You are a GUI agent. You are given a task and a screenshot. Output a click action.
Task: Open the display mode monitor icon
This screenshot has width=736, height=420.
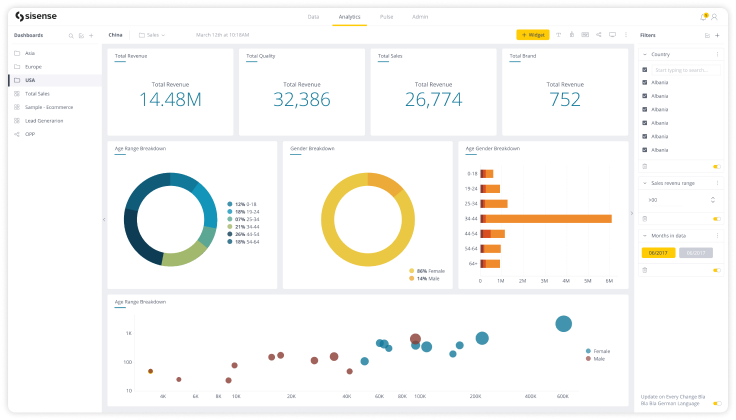click(611, 34)
